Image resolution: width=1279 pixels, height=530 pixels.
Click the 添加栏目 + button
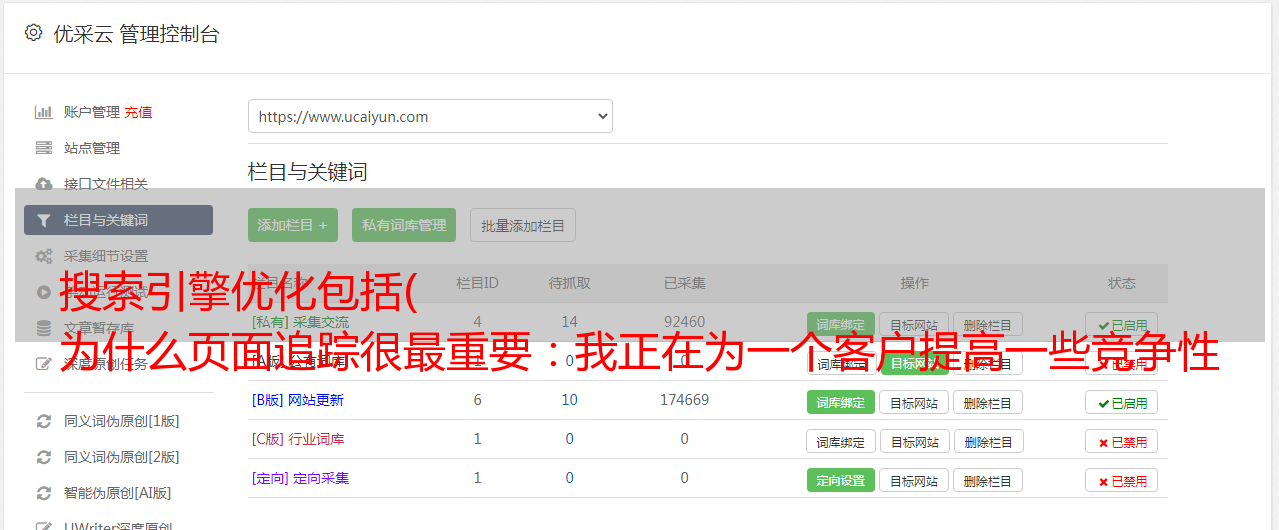[293, 225]
